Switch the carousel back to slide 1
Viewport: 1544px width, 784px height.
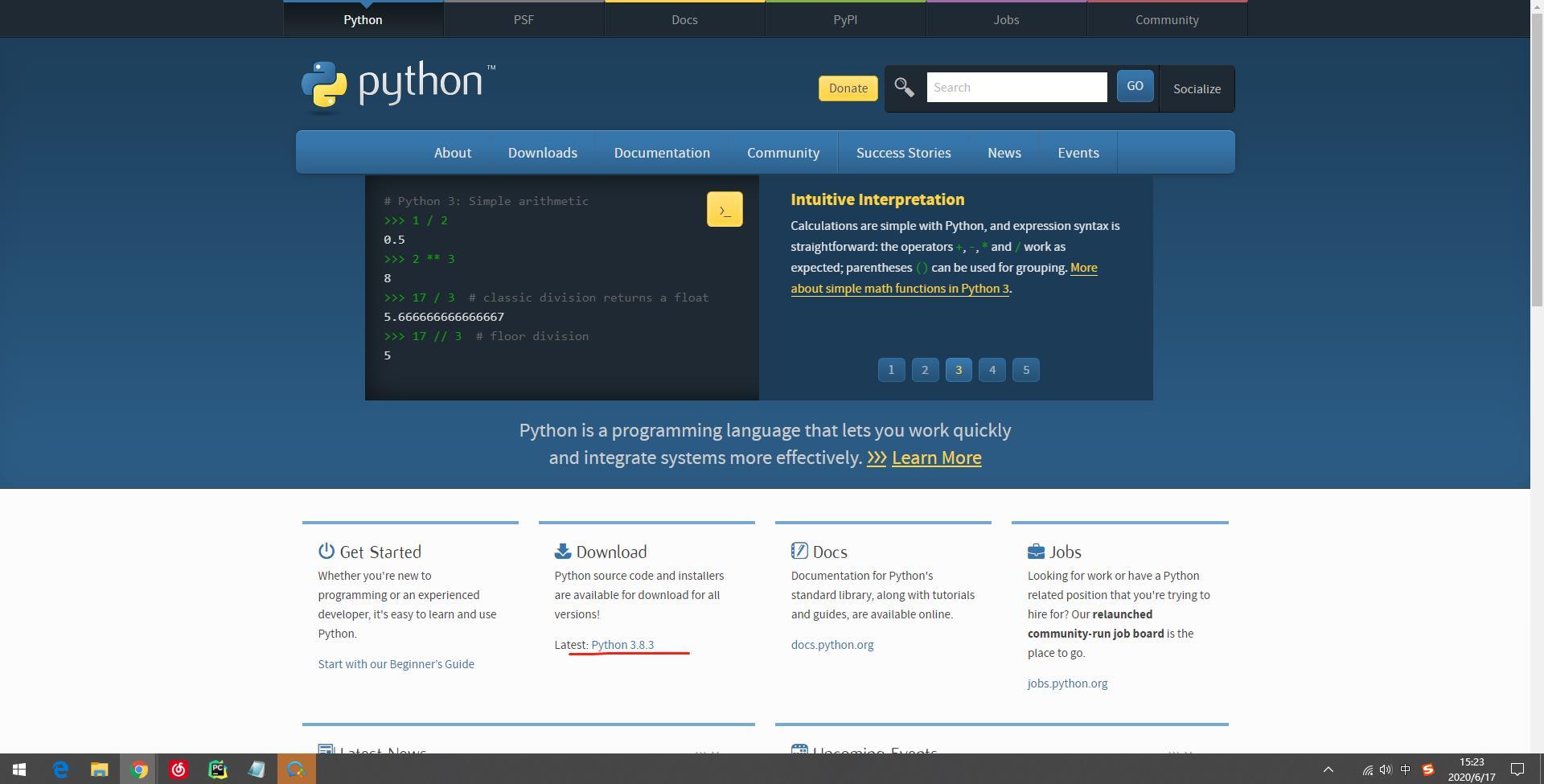(891, 370)
